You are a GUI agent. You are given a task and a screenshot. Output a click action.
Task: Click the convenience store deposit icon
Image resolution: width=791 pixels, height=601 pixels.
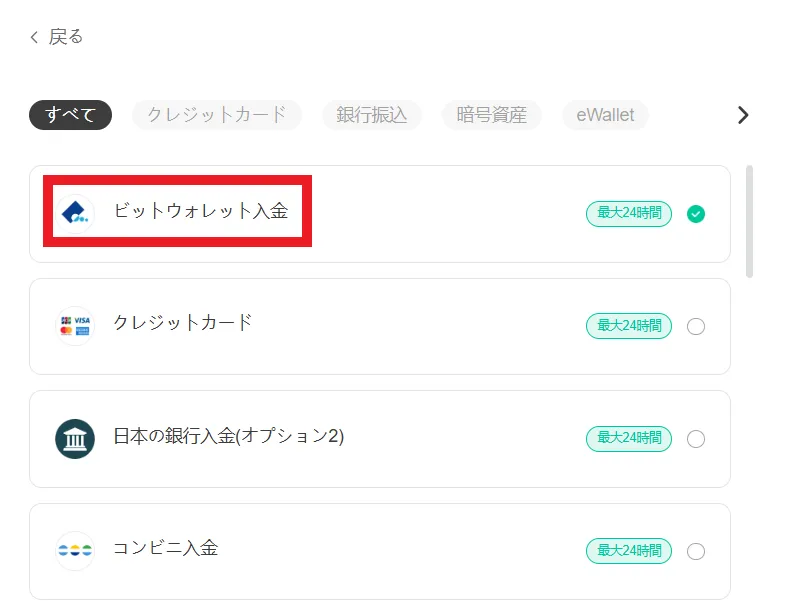pos(75,550)
